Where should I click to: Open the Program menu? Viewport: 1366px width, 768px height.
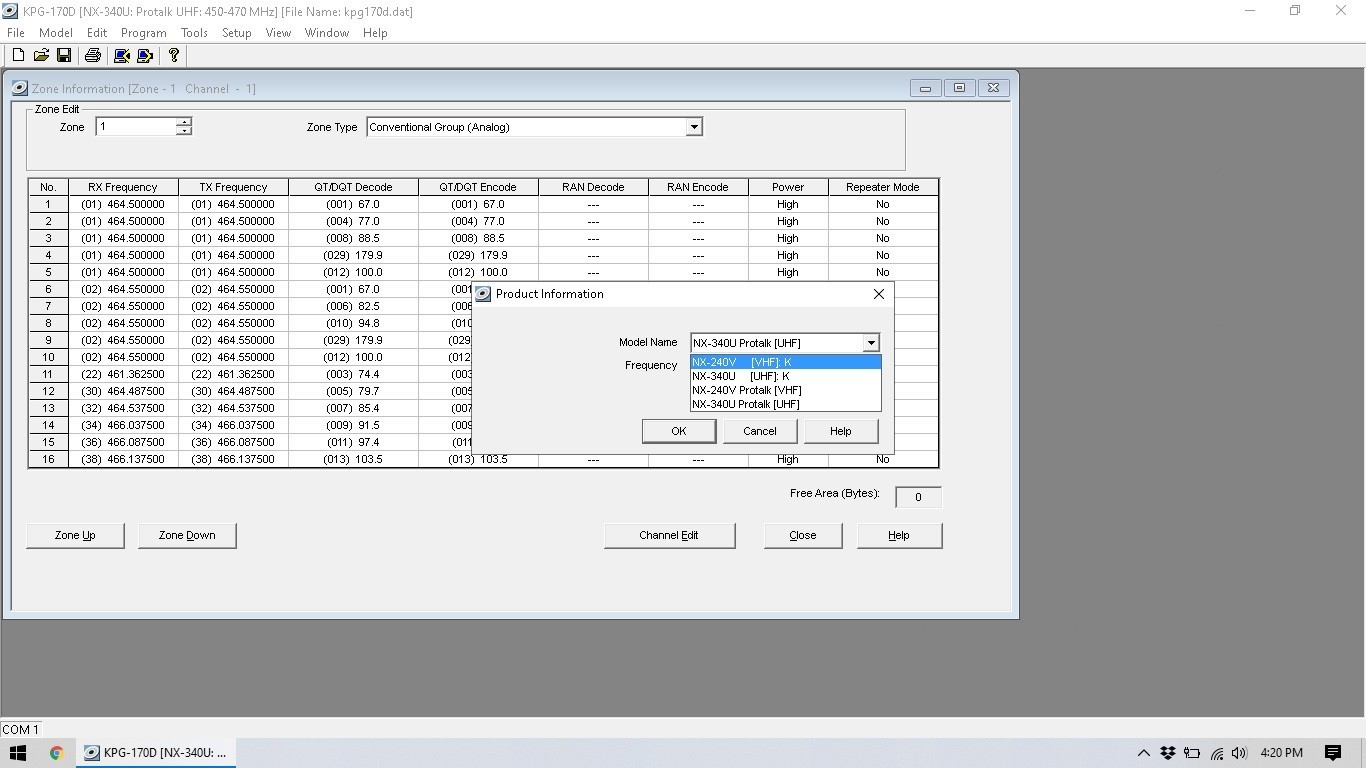143,32
